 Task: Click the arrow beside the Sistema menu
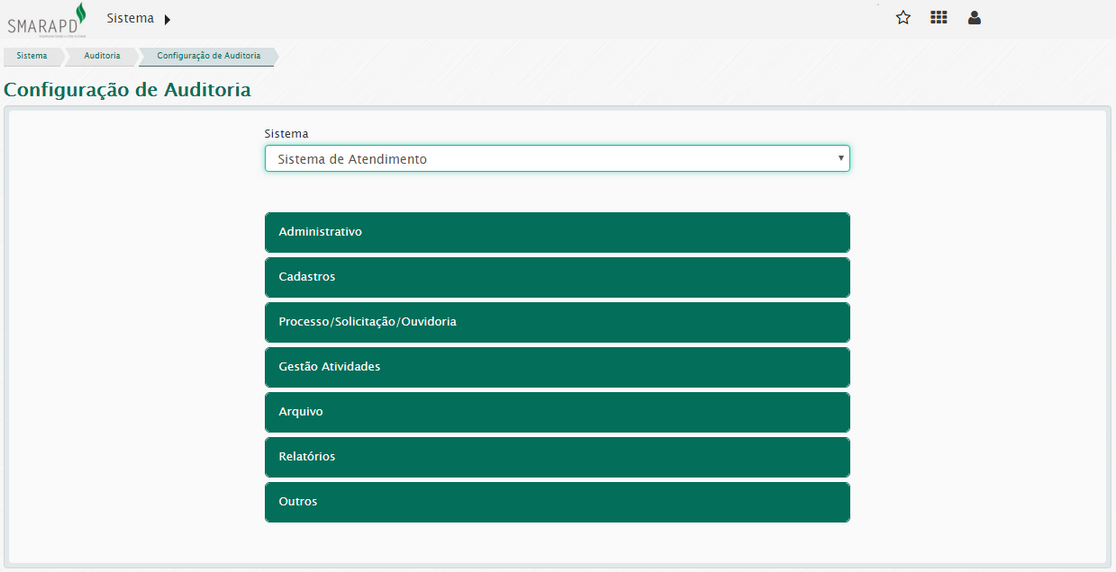(167, 19)
